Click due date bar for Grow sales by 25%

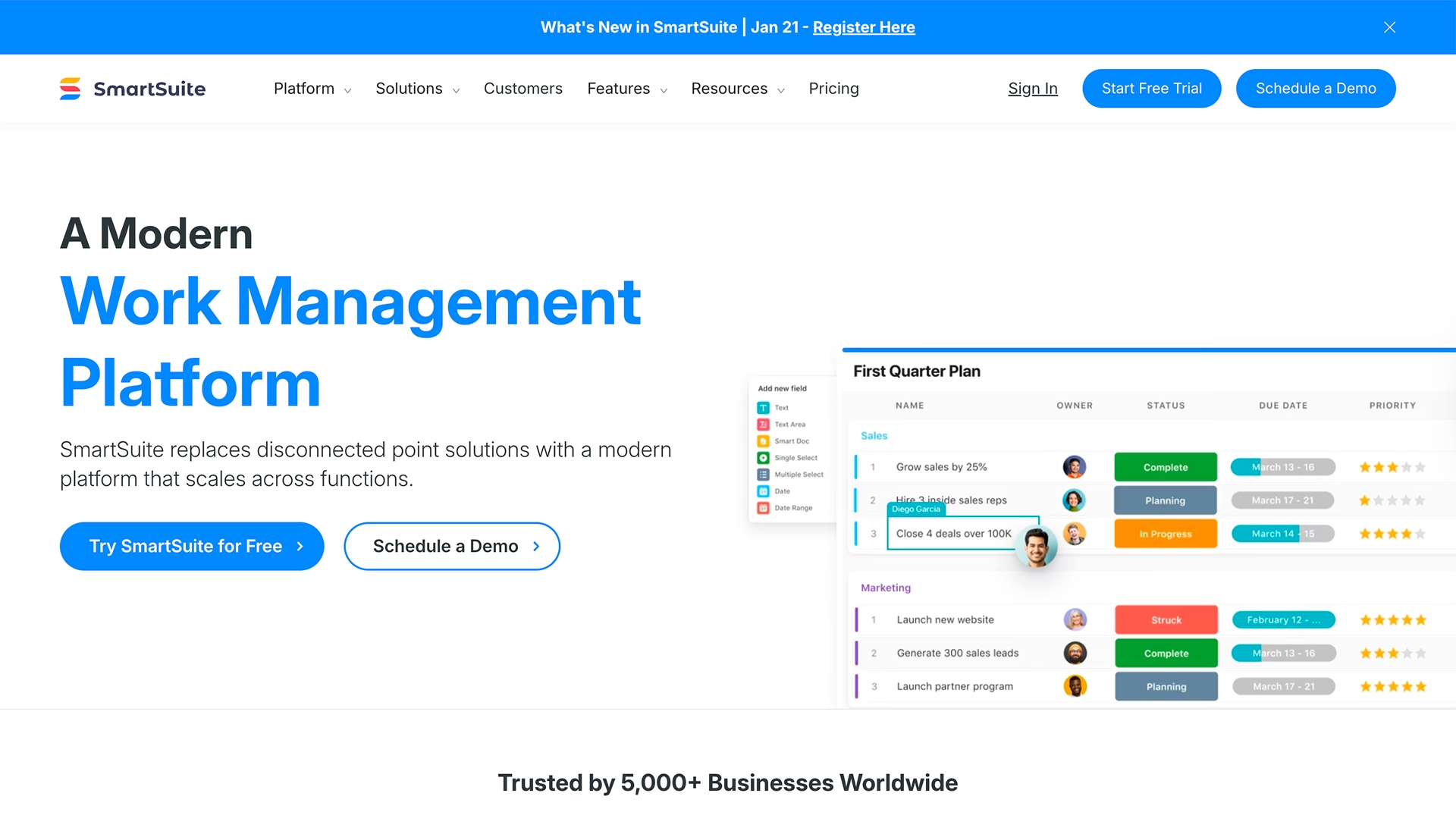[1283, 467]
